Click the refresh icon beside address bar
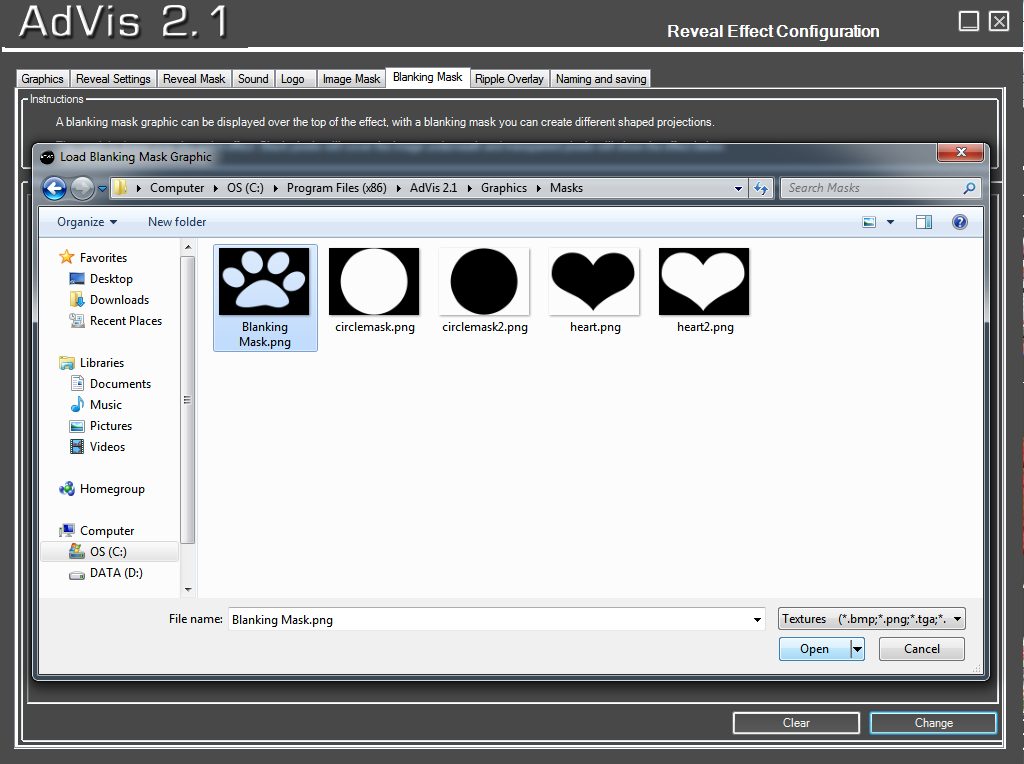 (x=761, y=188)
